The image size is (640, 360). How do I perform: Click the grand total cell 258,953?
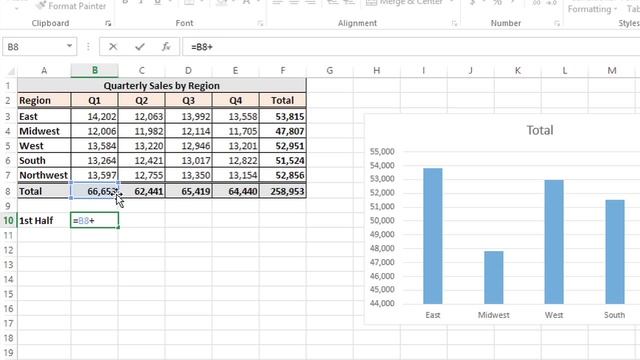(282, 191)
